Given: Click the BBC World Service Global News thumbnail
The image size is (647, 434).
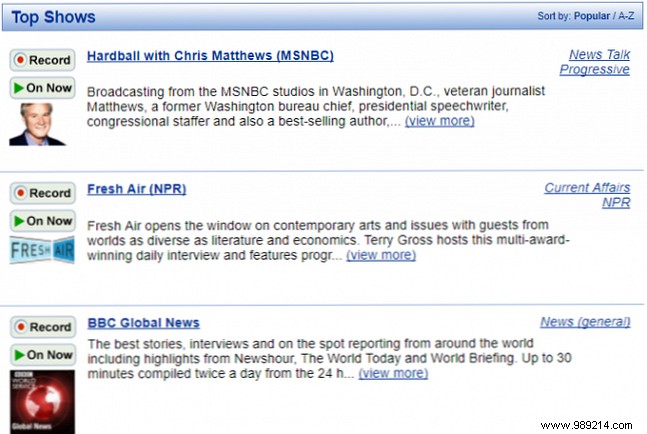Looking at the screenshot, I should coord(36,401).
